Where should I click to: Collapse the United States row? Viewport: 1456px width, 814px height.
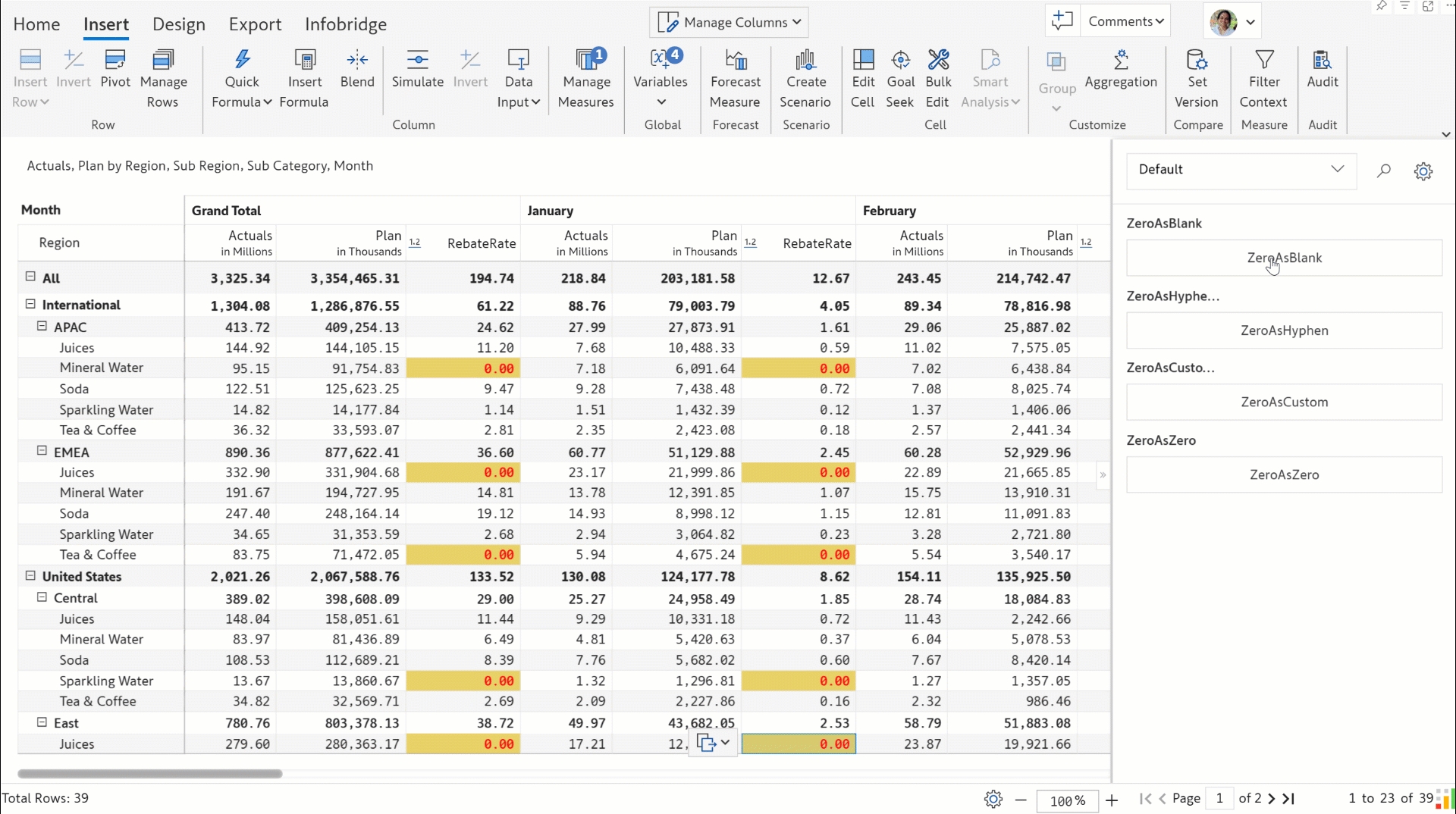[x=31, y=575]
